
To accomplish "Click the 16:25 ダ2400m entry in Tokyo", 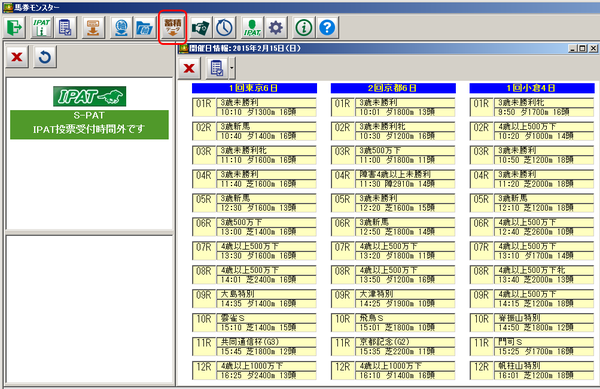I will coord(266,375).
